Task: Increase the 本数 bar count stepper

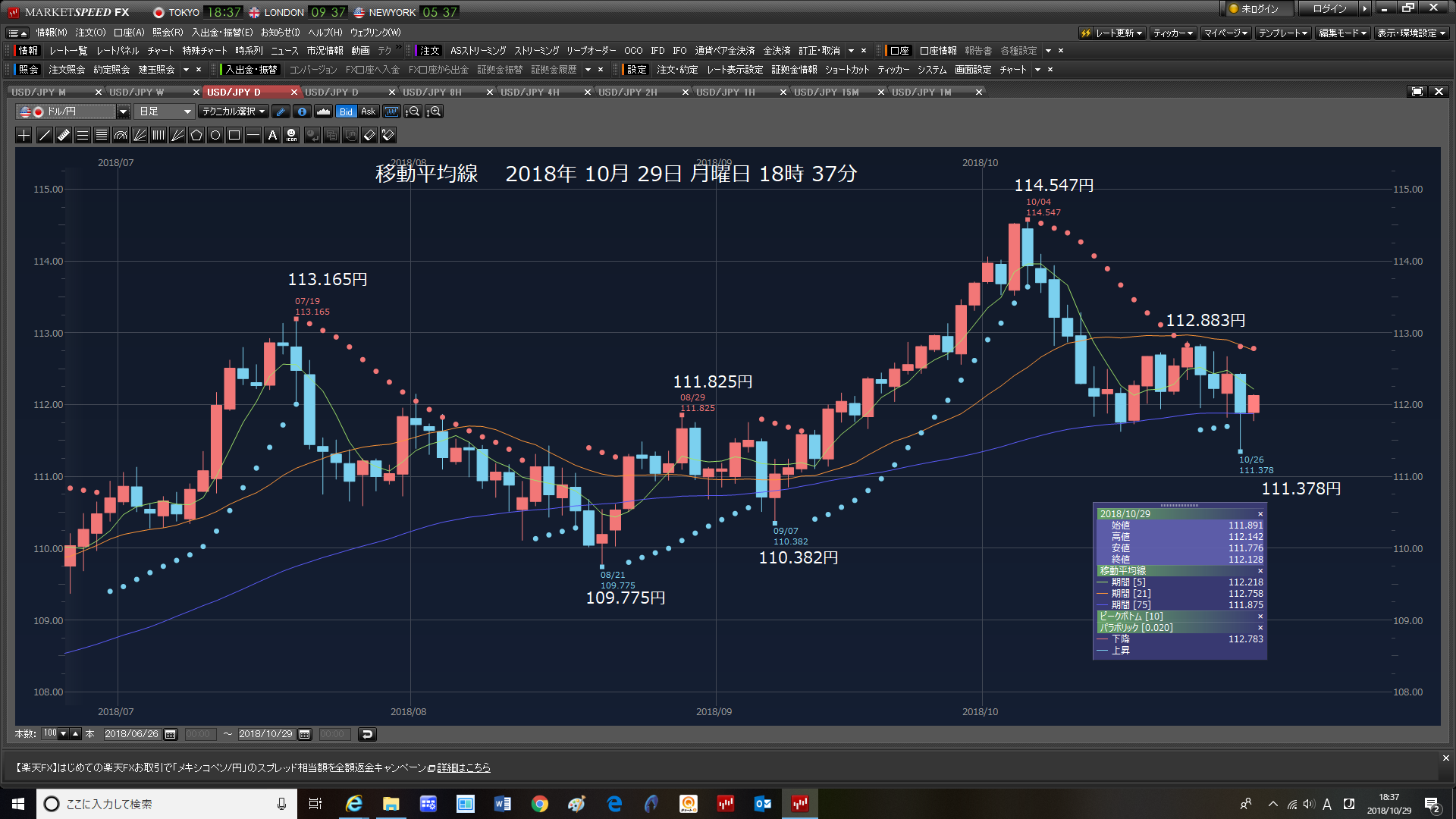Action: pyautogui.click(x=76, y=734)
